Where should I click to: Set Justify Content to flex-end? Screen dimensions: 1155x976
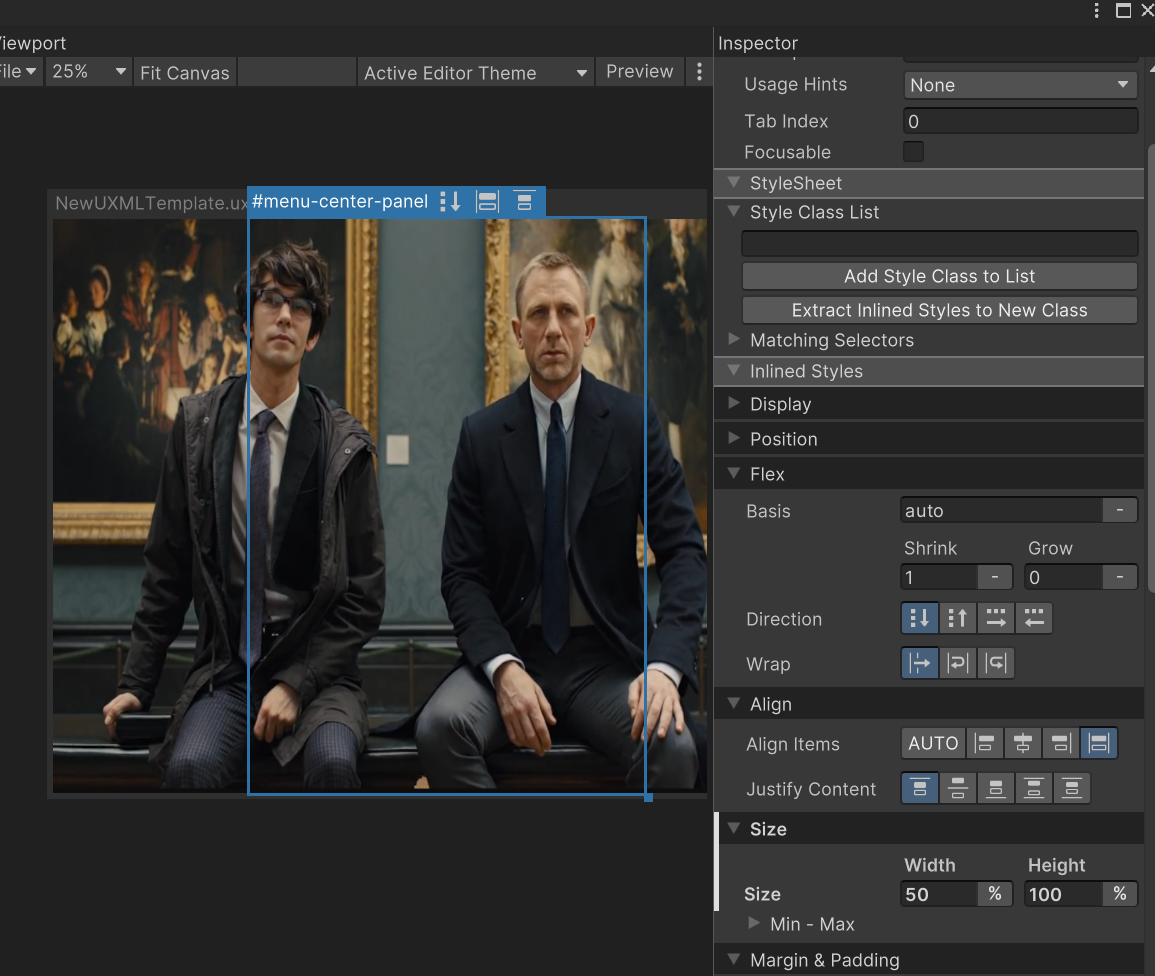(x=995, y=788)
